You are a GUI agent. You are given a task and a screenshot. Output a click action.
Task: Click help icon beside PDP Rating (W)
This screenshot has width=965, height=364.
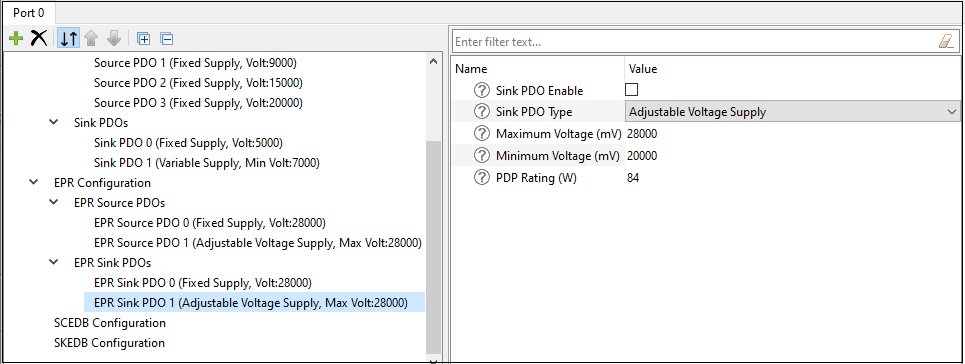pos(481,178)
